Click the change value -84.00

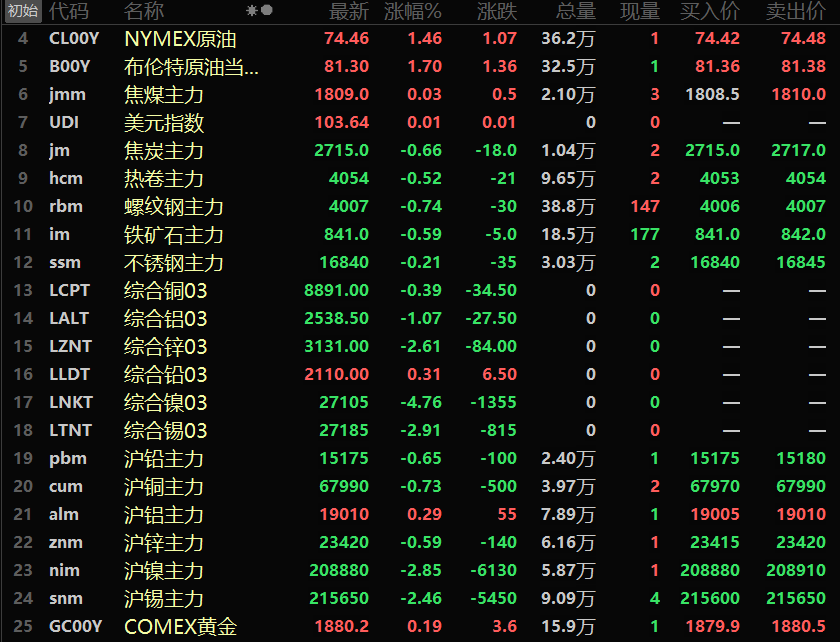[x=491, y=346]
